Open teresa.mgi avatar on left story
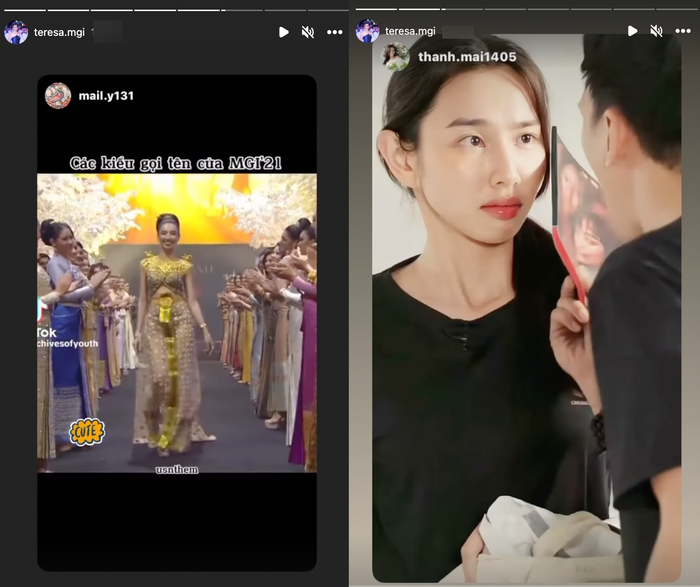 16,32
